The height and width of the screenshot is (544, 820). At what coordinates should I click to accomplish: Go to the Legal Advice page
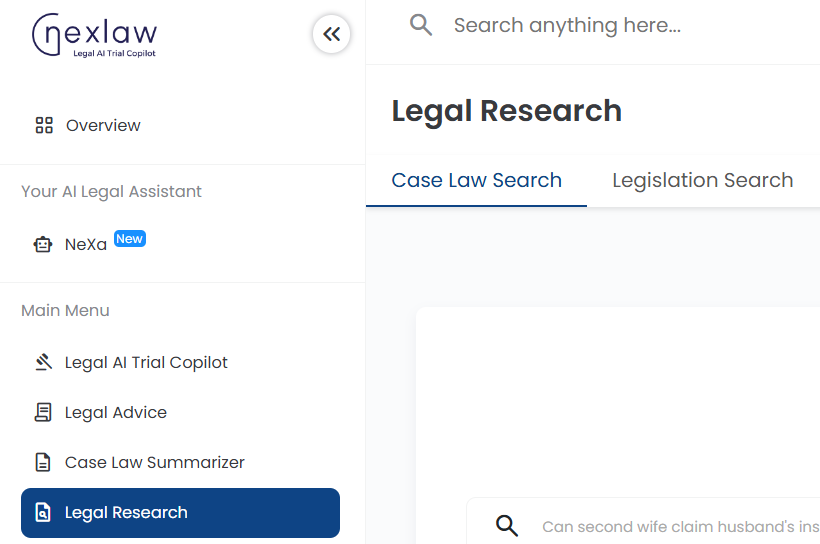pyautogui.click(x=115, y=412)
